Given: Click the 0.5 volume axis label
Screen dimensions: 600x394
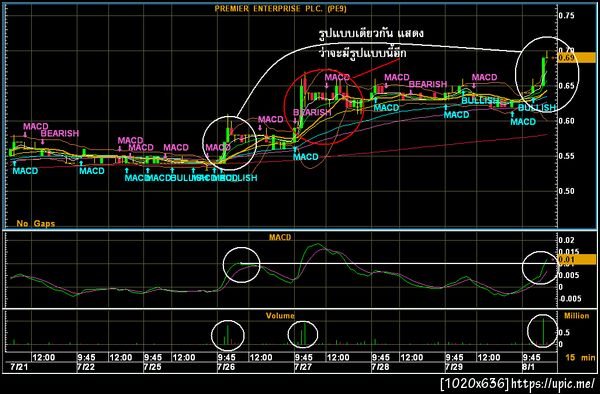Looking at the screenshot, I should [564, 332].
